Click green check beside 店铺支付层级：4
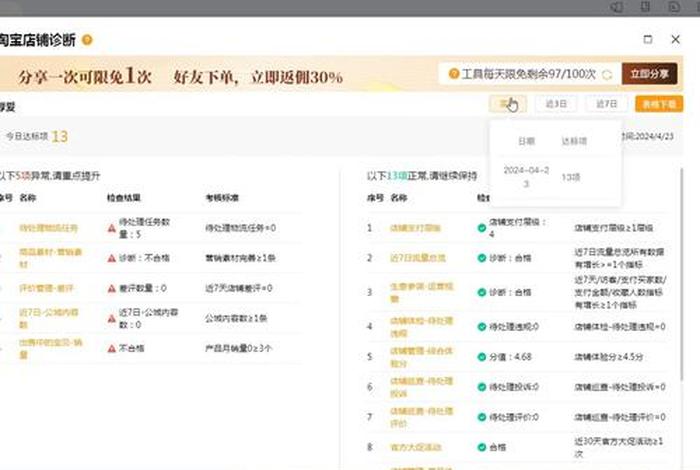Viewport: 700px width, 470px height. tap(482, 228)
